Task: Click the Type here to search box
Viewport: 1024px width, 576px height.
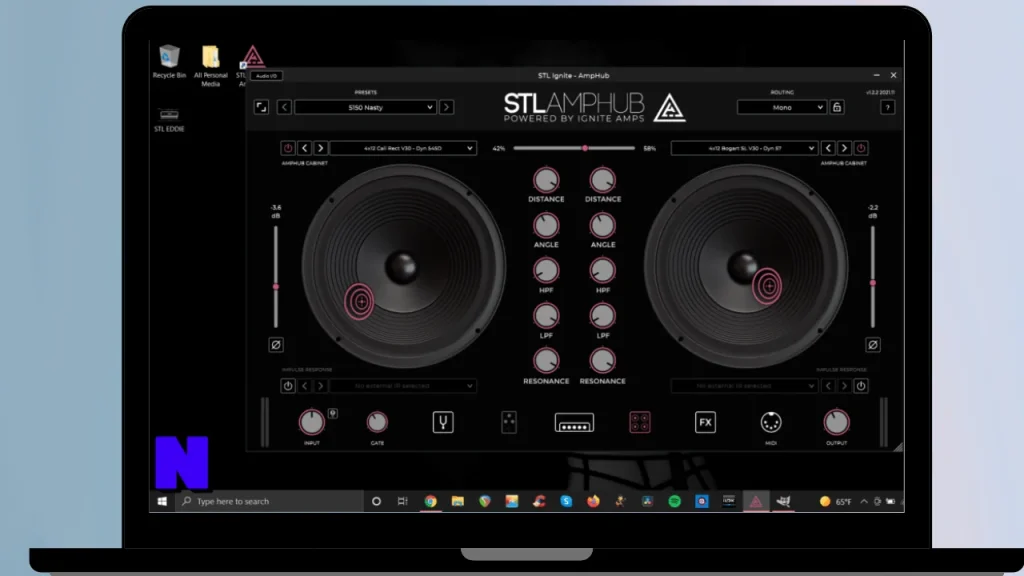Action: [269, 501]
